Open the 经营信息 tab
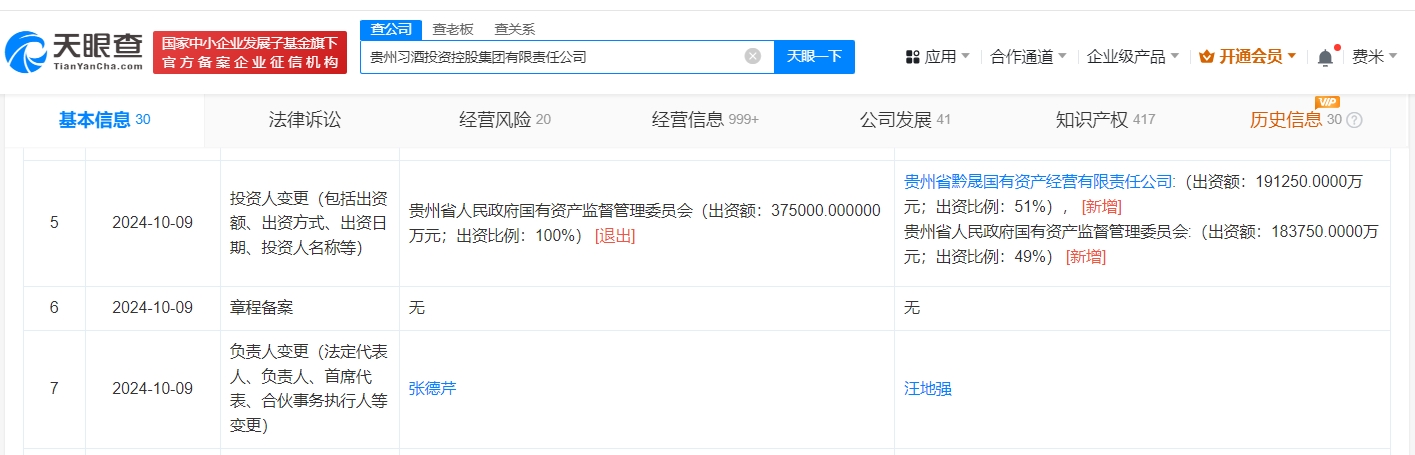 pos(705,120)
